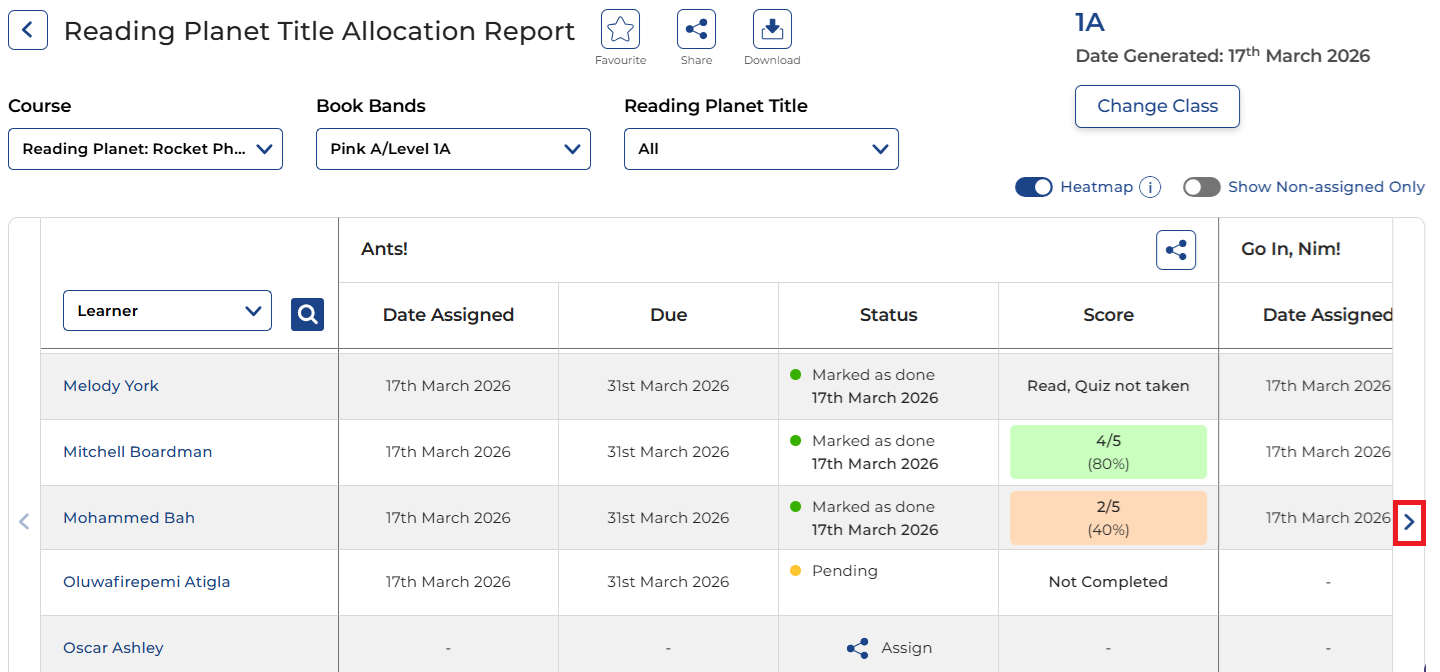Open the Course dropdown
The width and height of the screenshot is (1440, 672).
[146, 149]
